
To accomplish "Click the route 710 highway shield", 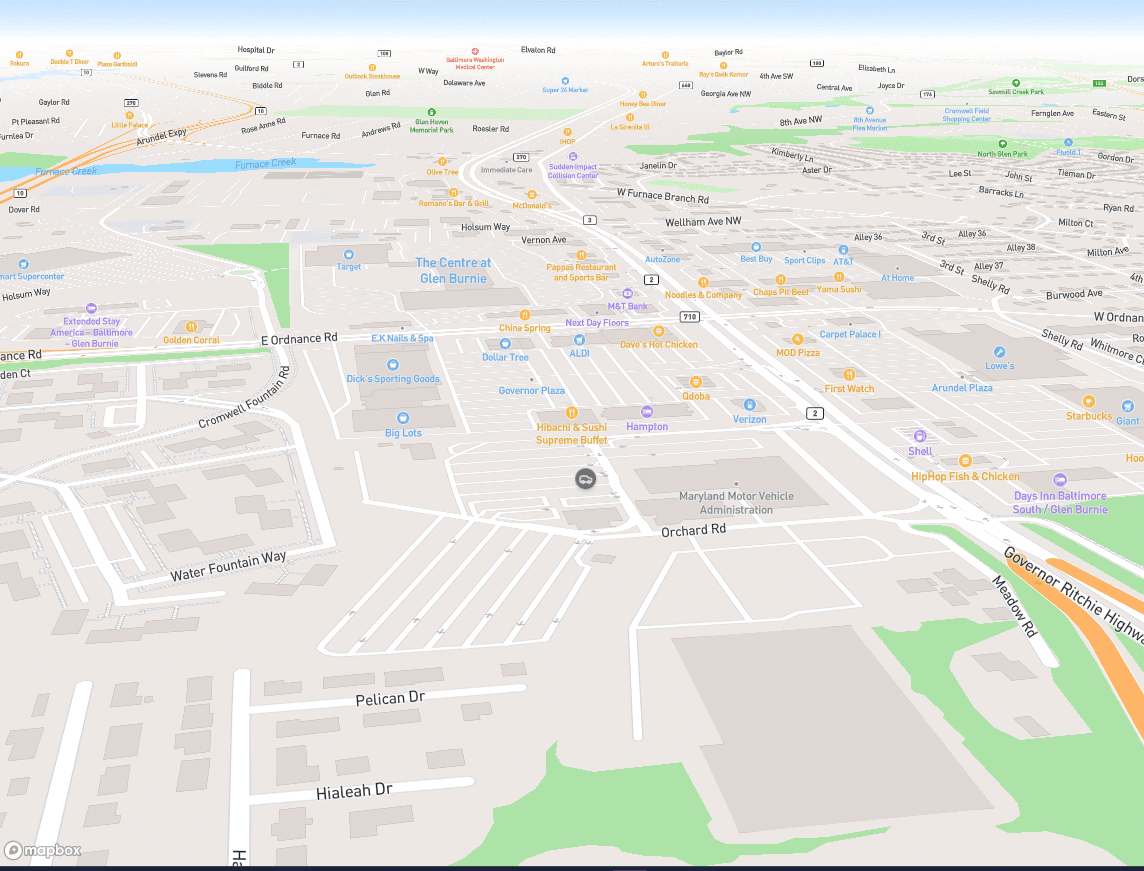I will (x=689, y=317).
